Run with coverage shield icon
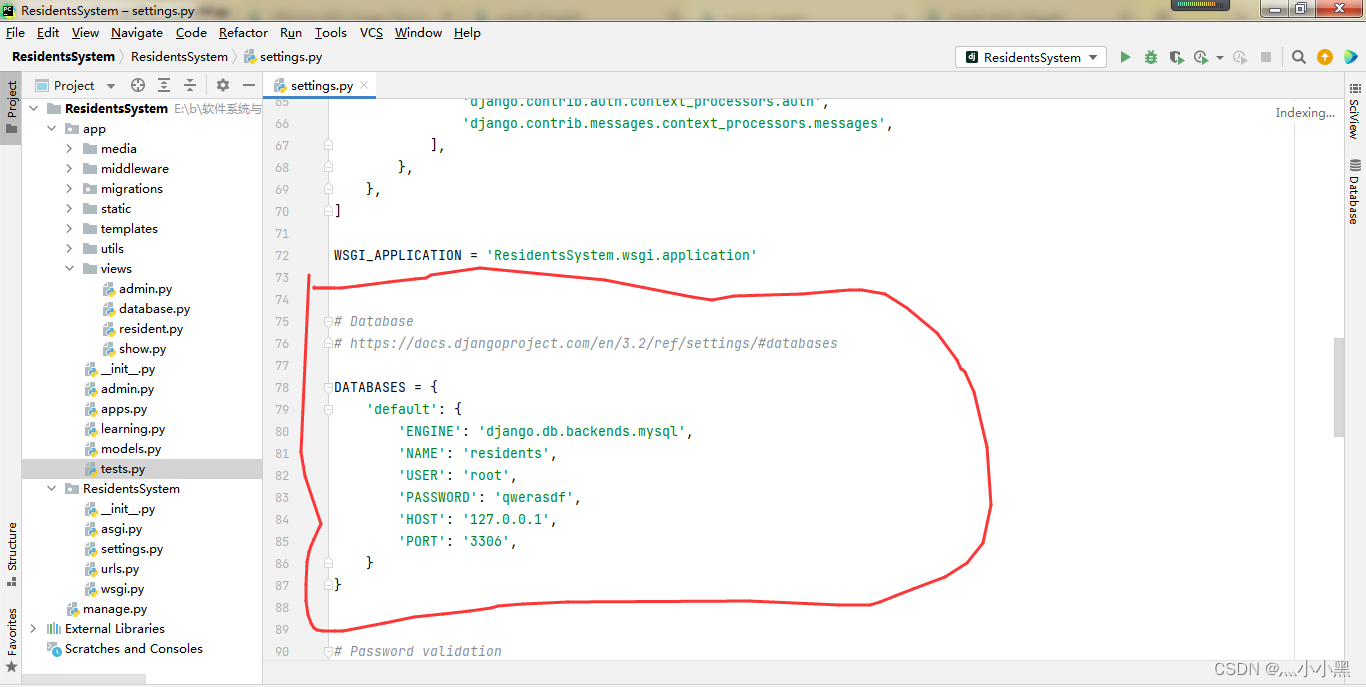The image size is (1366, 687). (x=1176, y=57)
